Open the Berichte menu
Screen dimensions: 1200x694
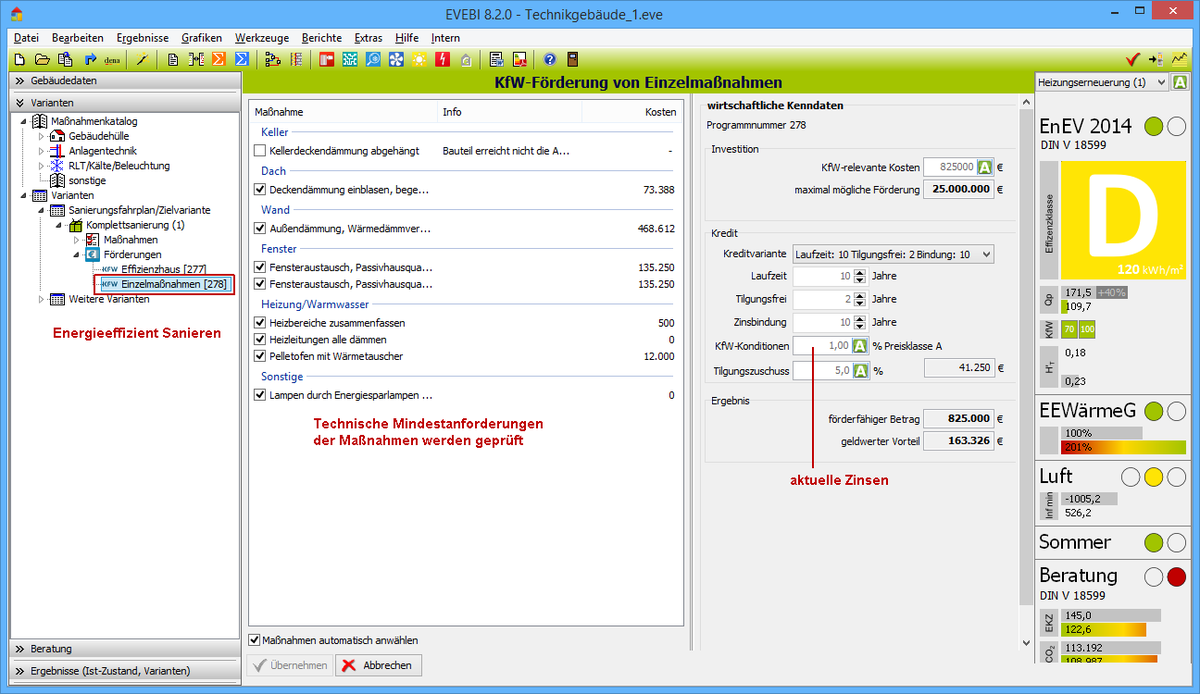(320, 37)
